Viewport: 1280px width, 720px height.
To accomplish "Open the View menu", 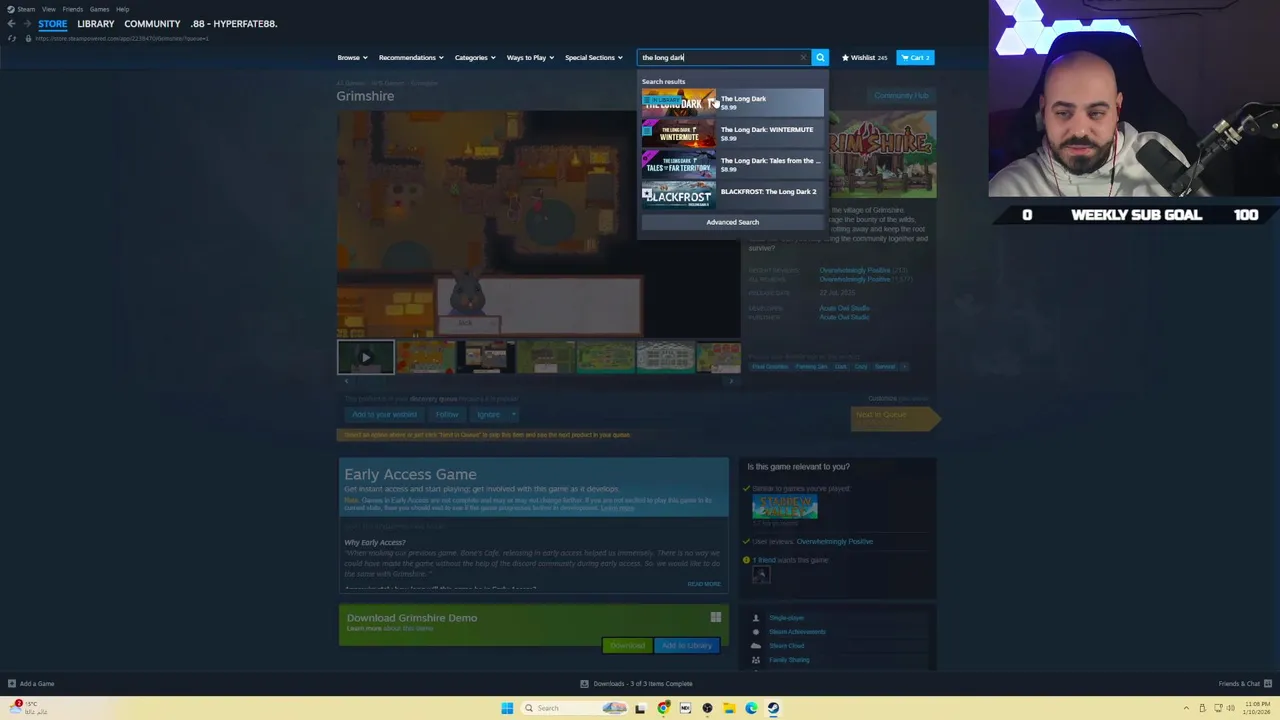I will (49, 9).
